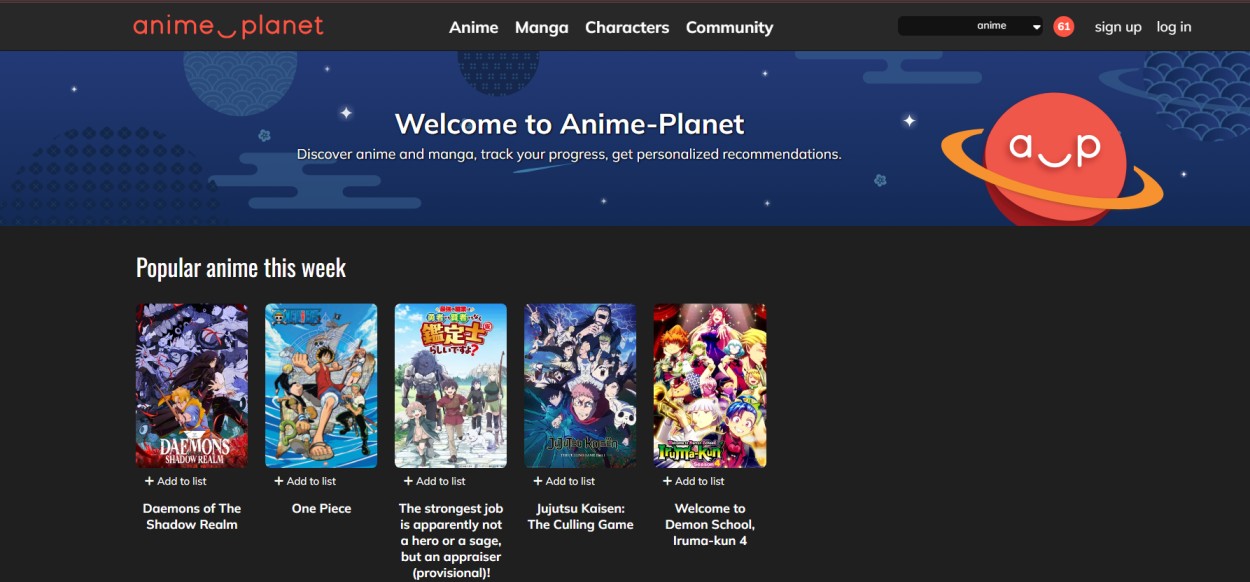
Task: Open Welcome to Demon School title link
Action: click(710, 524)
